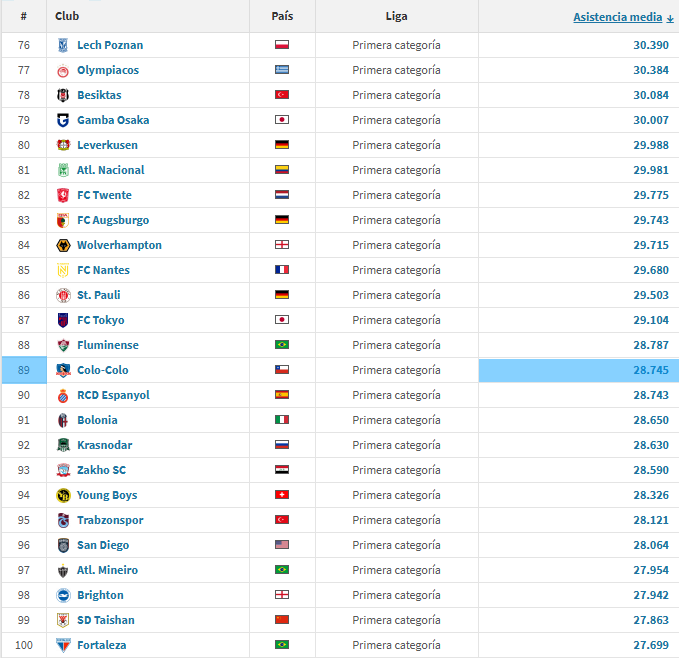
Task: Click the Brazil flag in Fluminense row
Action: pyautogui.click(x=282, y=345)
